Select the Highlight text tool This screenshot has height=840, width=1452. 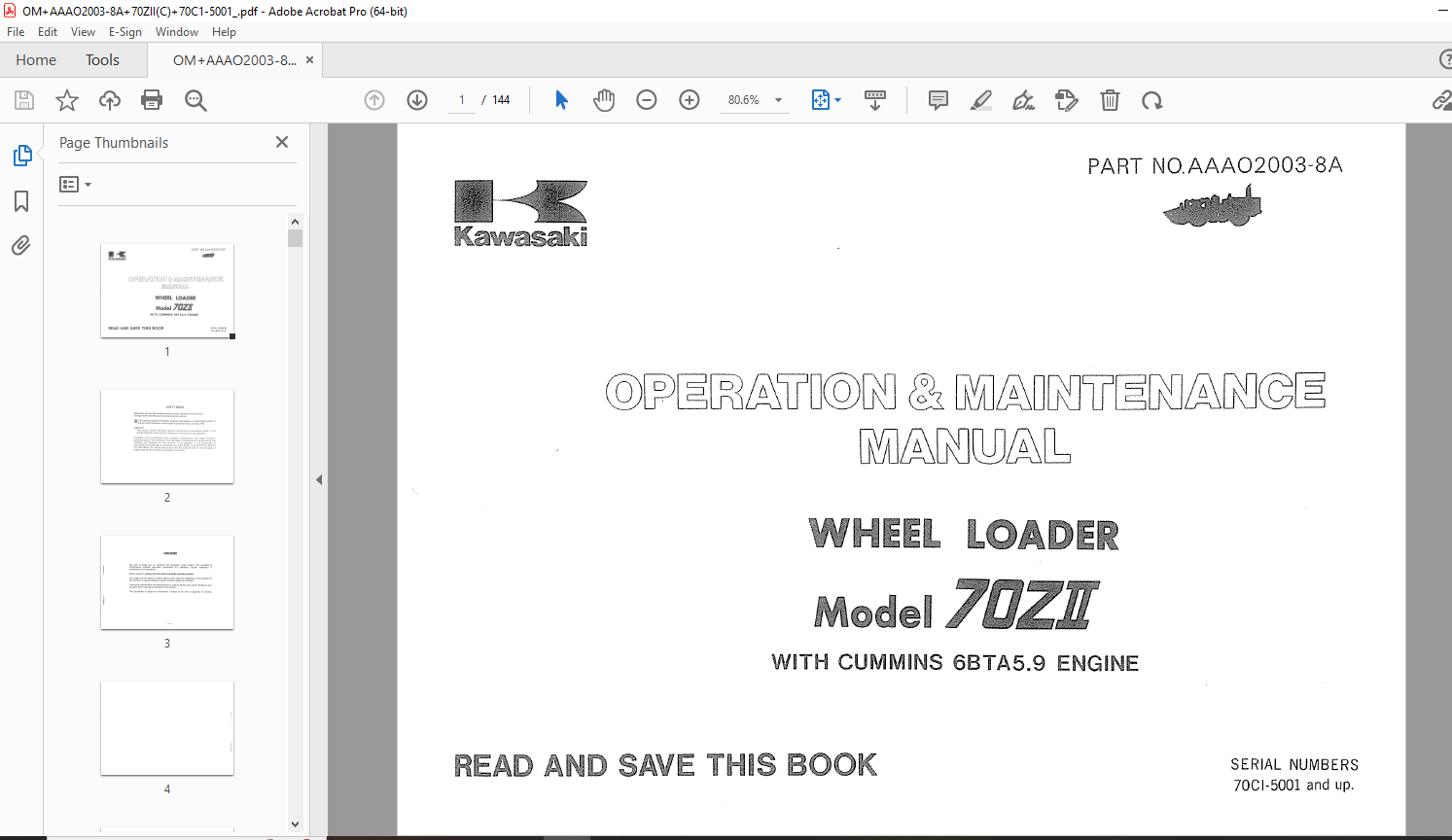click(981, 100)
